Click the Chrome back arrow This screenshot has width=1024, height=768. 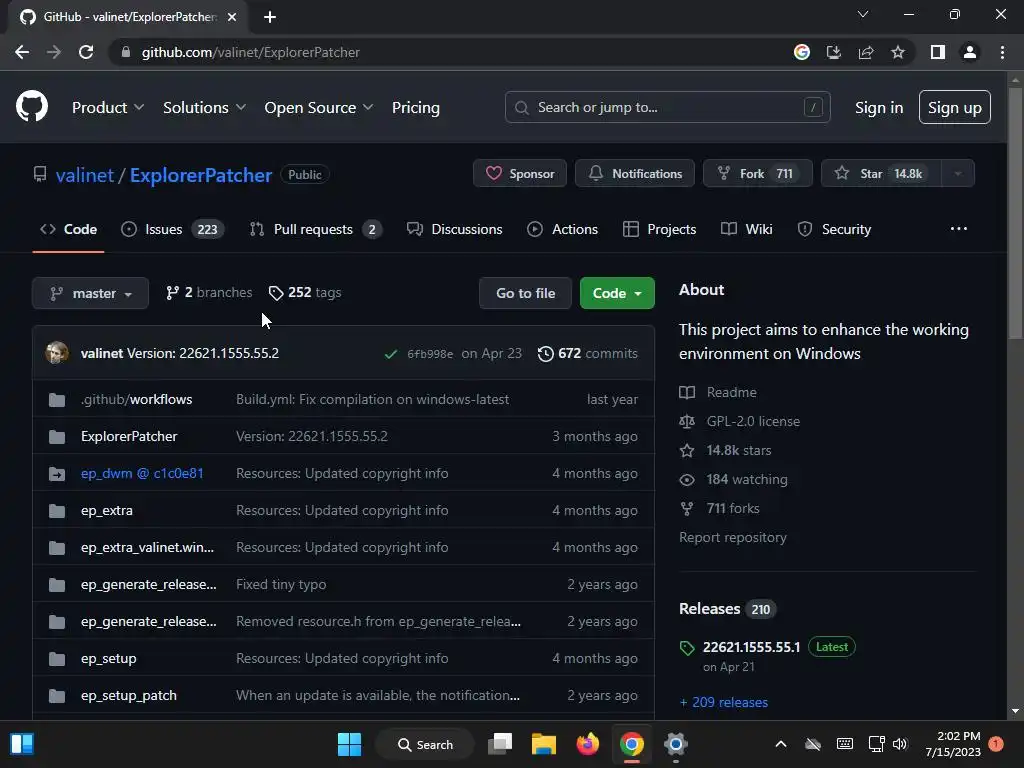pos(22,52)
